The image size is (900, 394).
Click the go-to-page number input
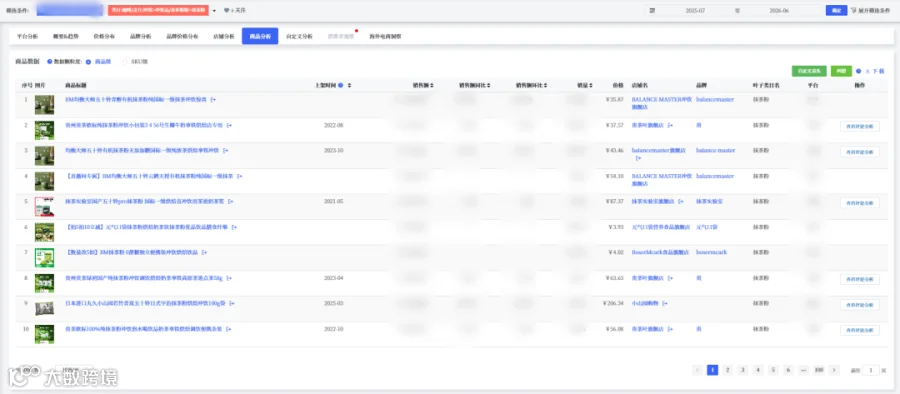pyautogui.click(x=871, y=370)
